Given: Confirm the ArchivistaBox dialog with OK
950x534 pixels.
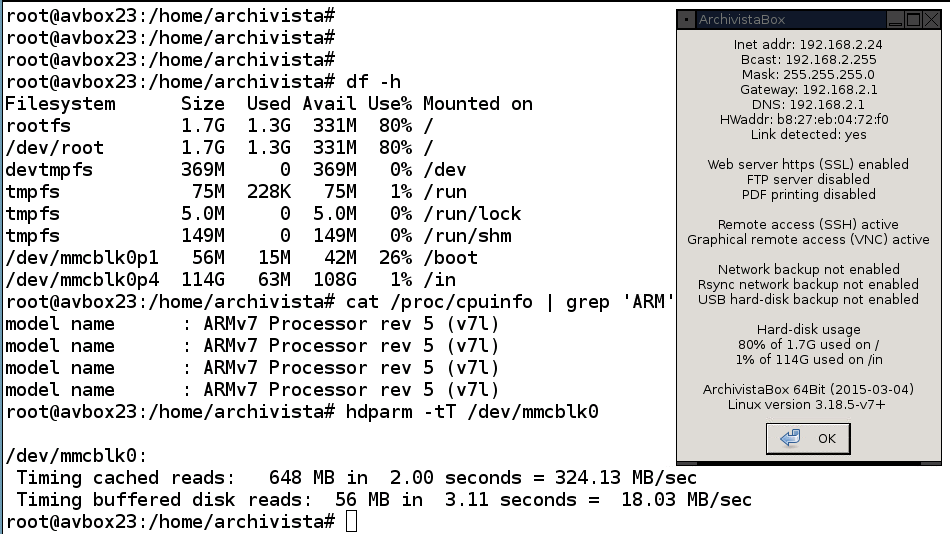Looking at the screenshot, I should (808, 438).
